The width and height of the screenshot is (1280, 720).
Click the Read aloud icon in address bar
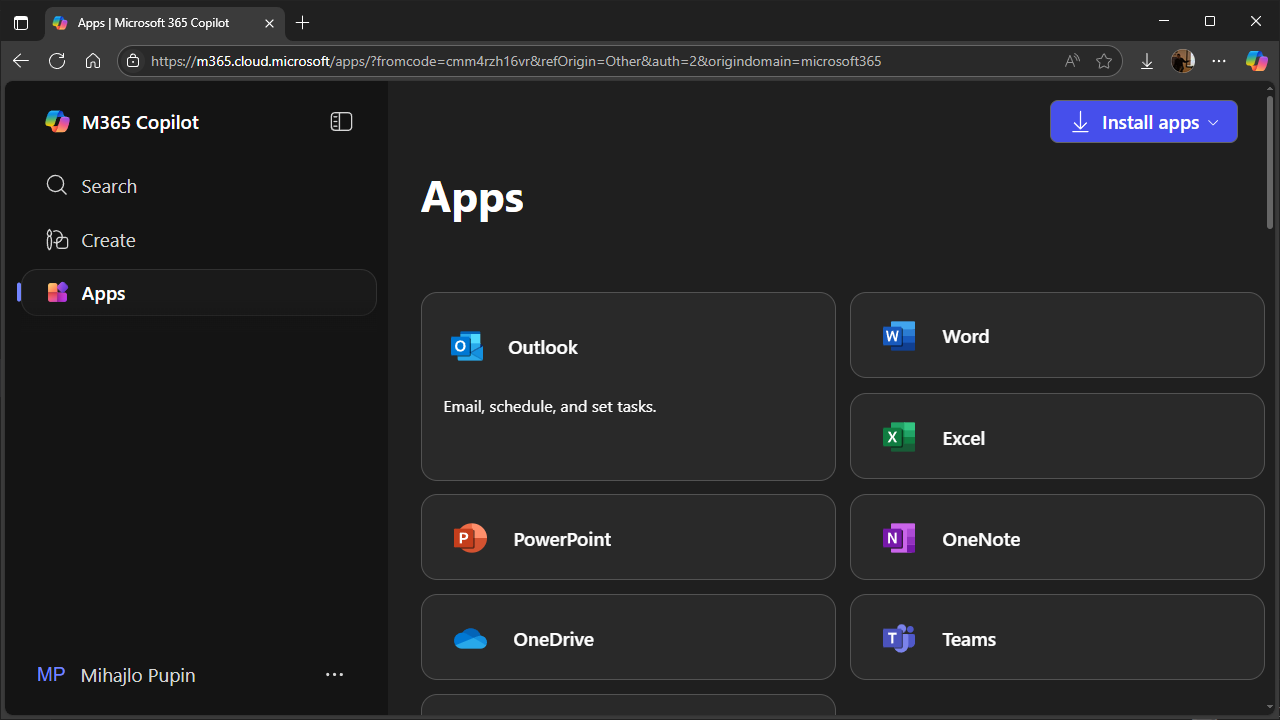coord(1072,61)
